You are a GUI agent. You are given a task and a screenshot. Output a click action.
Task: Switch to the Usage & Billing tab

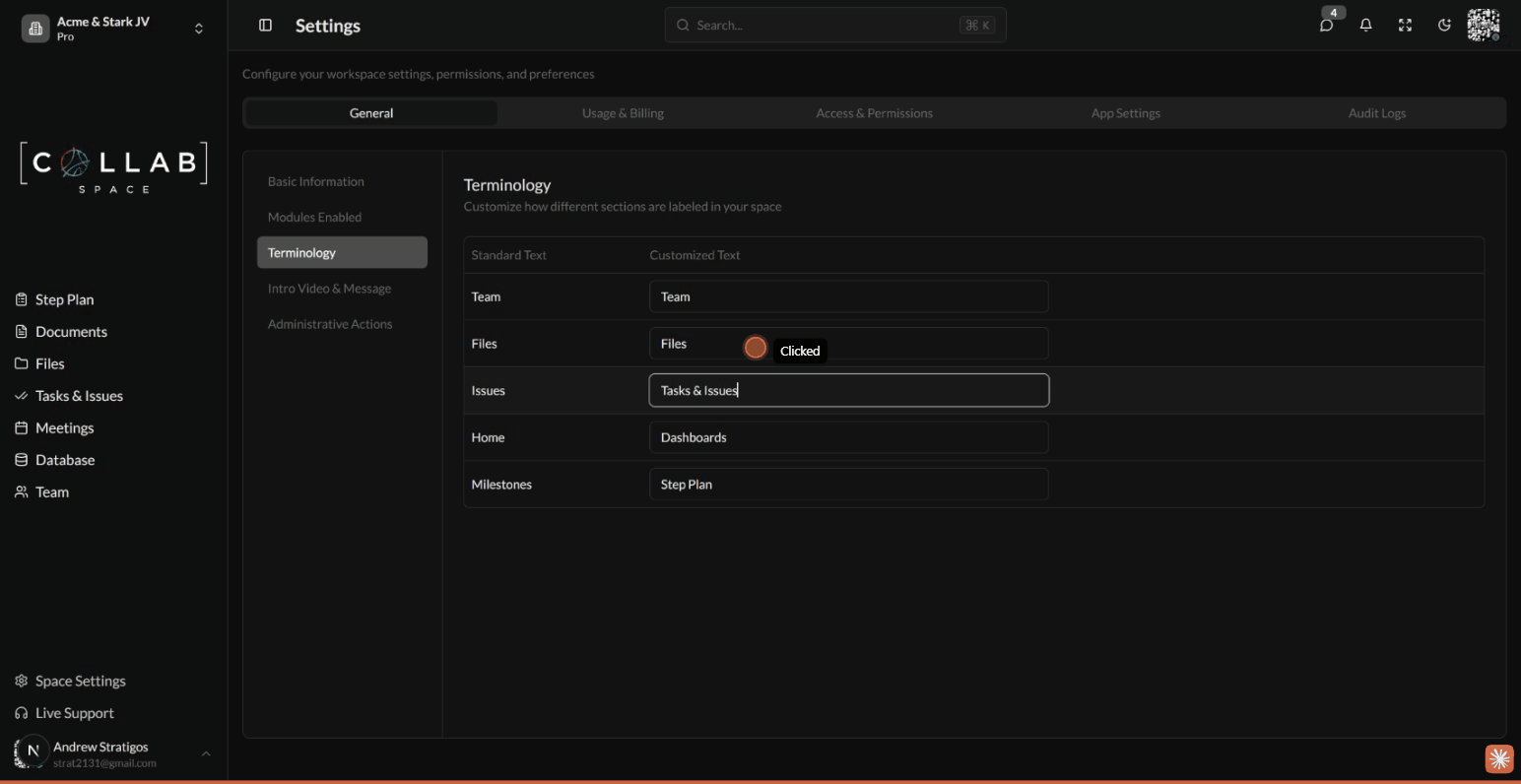[x=623, y=112]
